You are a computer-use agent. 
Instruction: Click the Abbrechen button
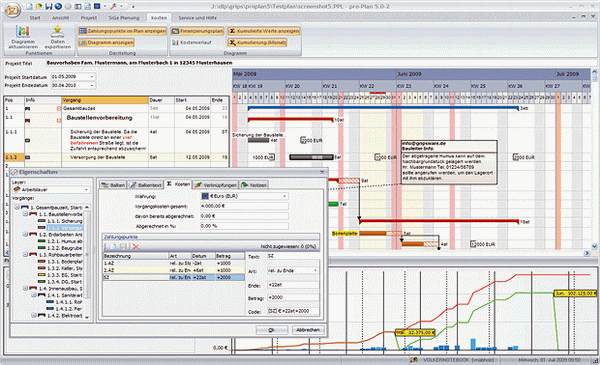click(x=308, y=330)
